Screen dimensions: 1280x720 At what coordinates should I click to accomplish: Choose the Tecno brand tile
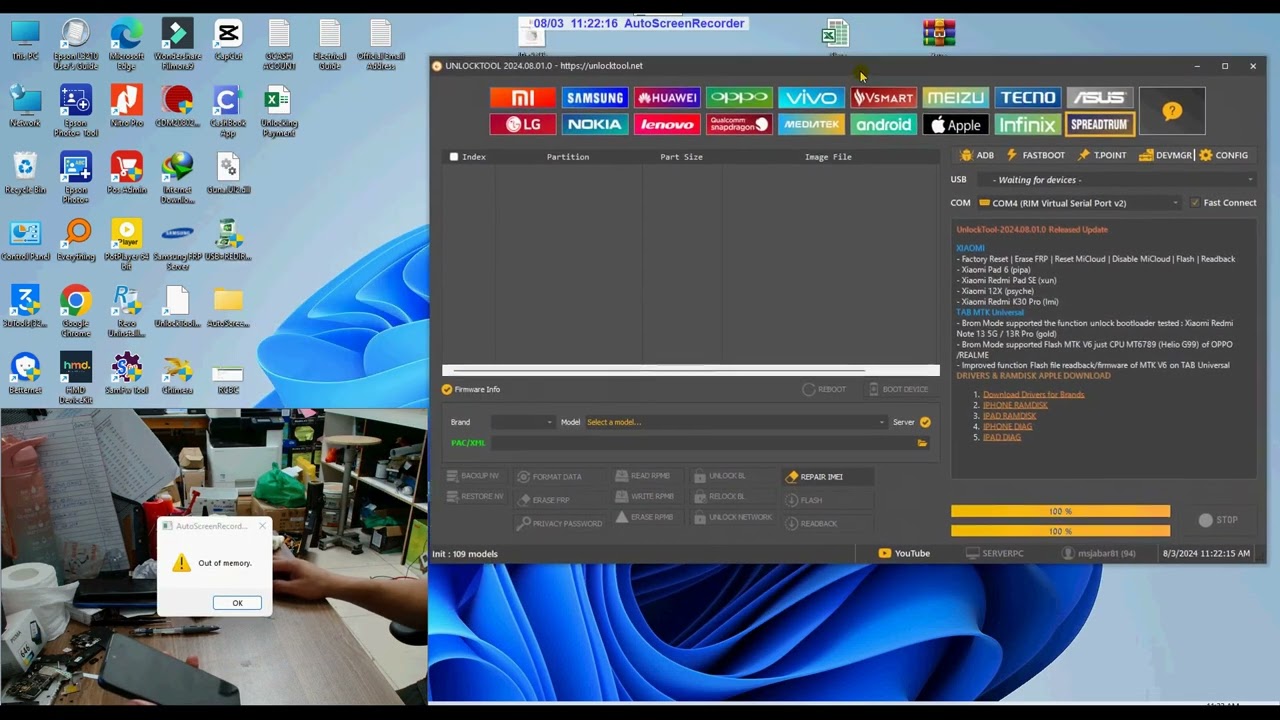pyautogui.click(x=1027, y=98)
